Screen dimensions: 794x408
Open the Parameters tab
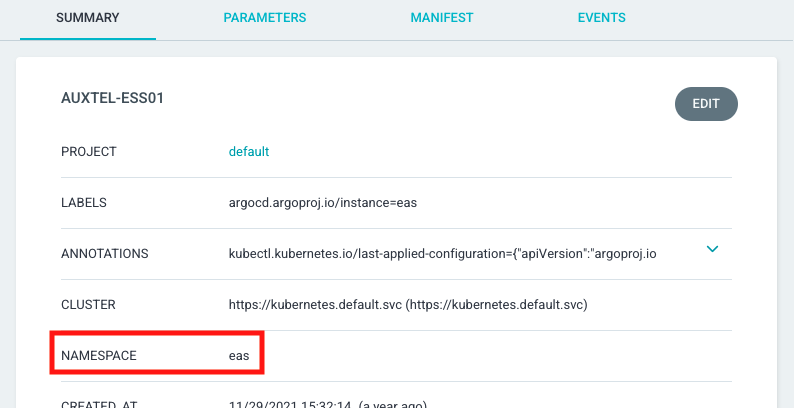[x=265, y=18]
